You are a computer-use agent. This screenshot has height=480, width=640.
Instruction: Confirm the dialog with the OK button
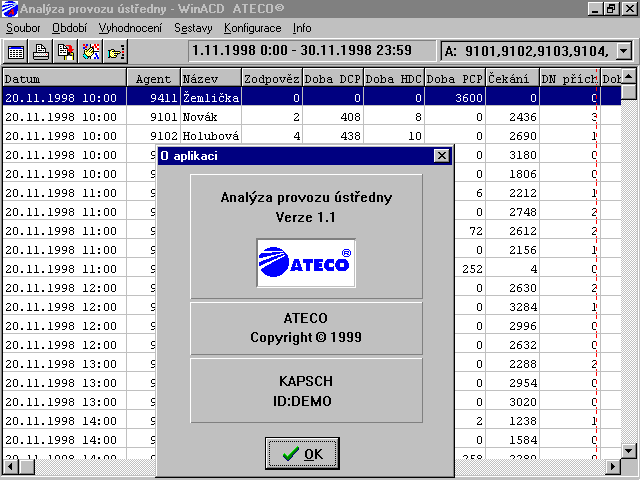[302, 453]
